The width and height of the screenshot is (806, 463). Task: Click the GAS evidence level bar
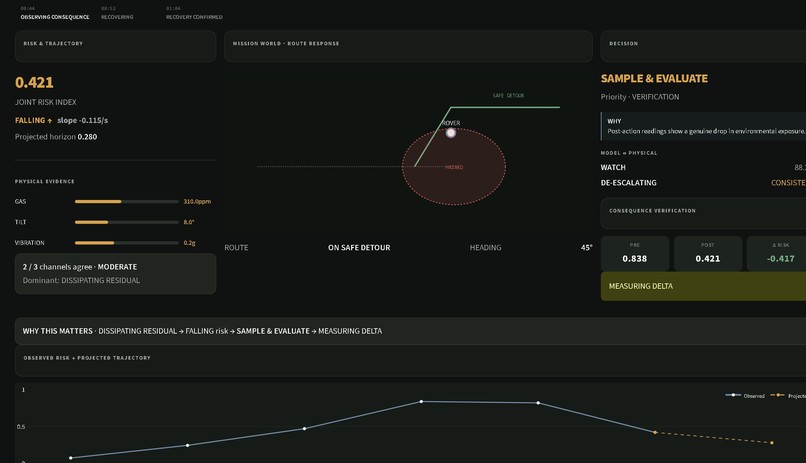pos(126,201)
